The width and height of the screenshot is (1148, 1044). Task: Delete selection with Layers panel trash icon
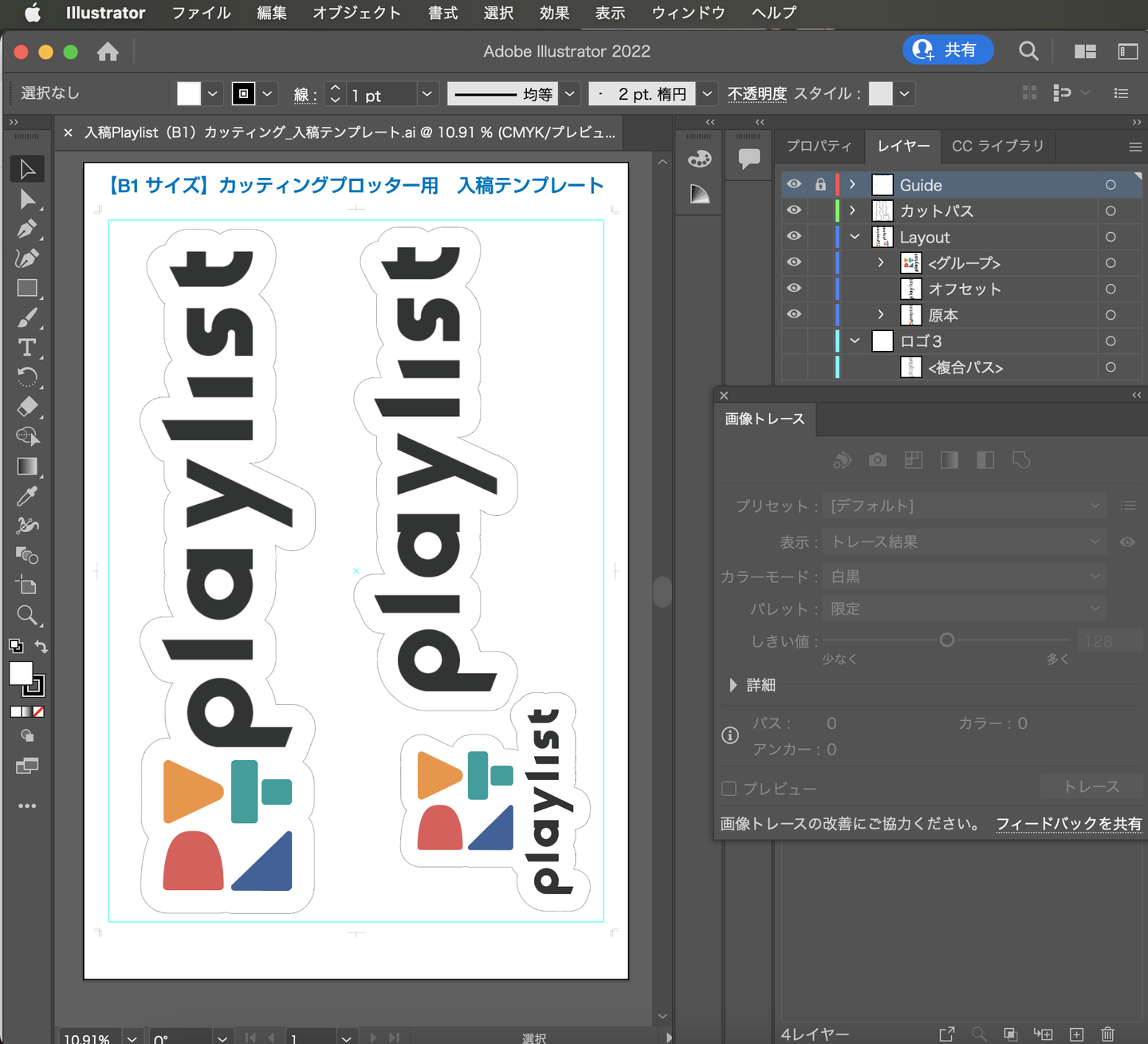tap(1107, 1034)
